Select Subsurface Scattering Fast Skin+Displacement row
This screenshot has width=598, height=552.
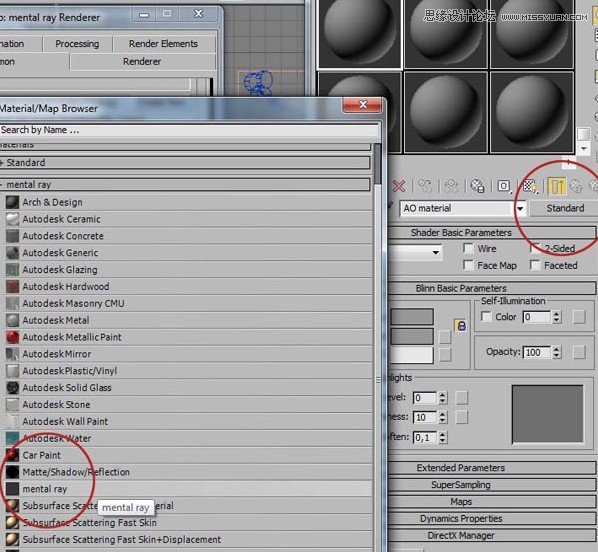click(187, 539)
